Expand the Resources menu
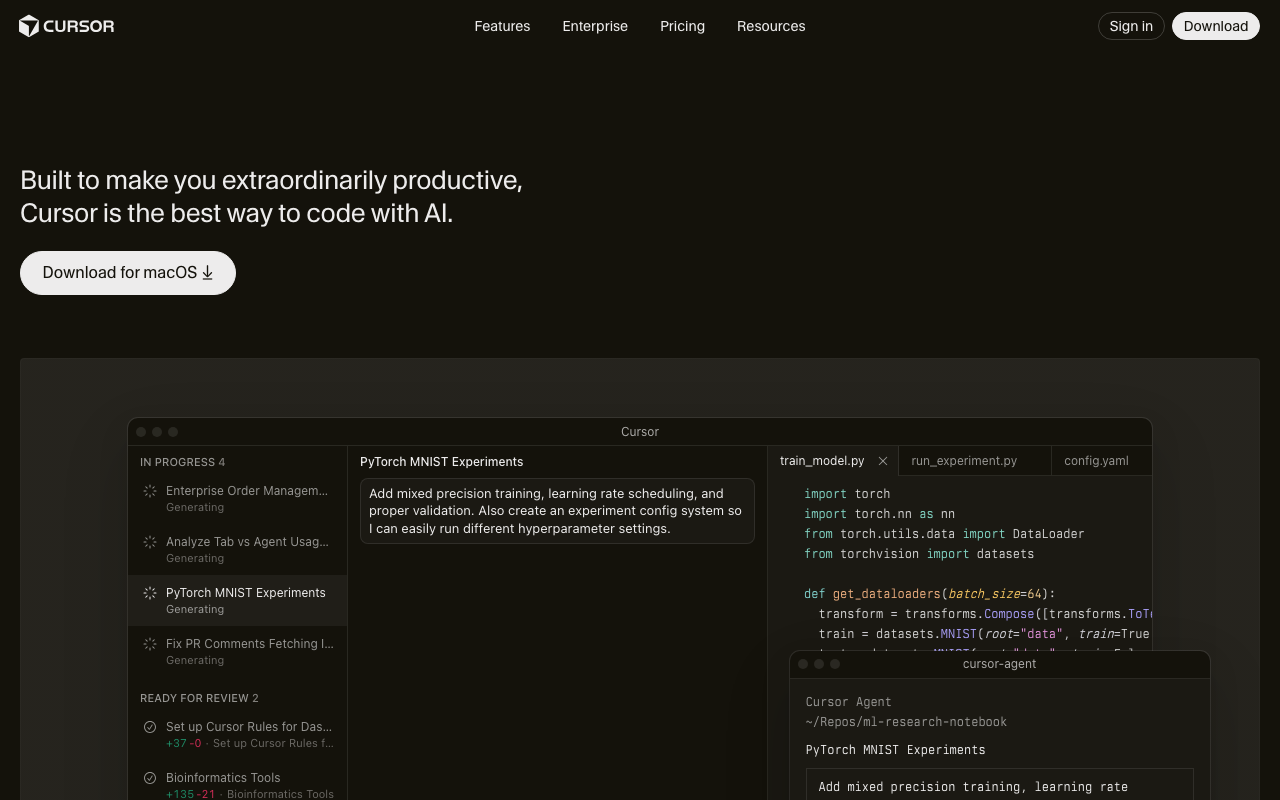1280x800 pixels. coord(771,26)
